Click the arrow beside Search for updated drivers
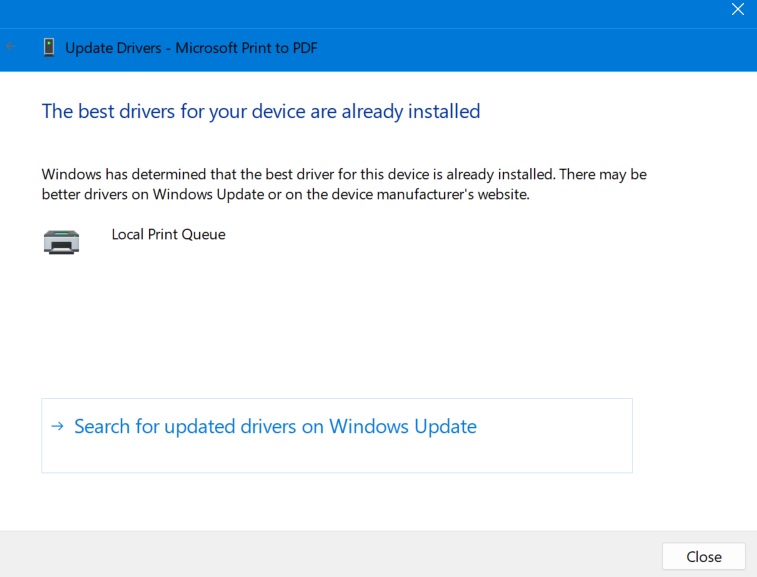The width and height of the screenshot is (757, 577). 57,426
